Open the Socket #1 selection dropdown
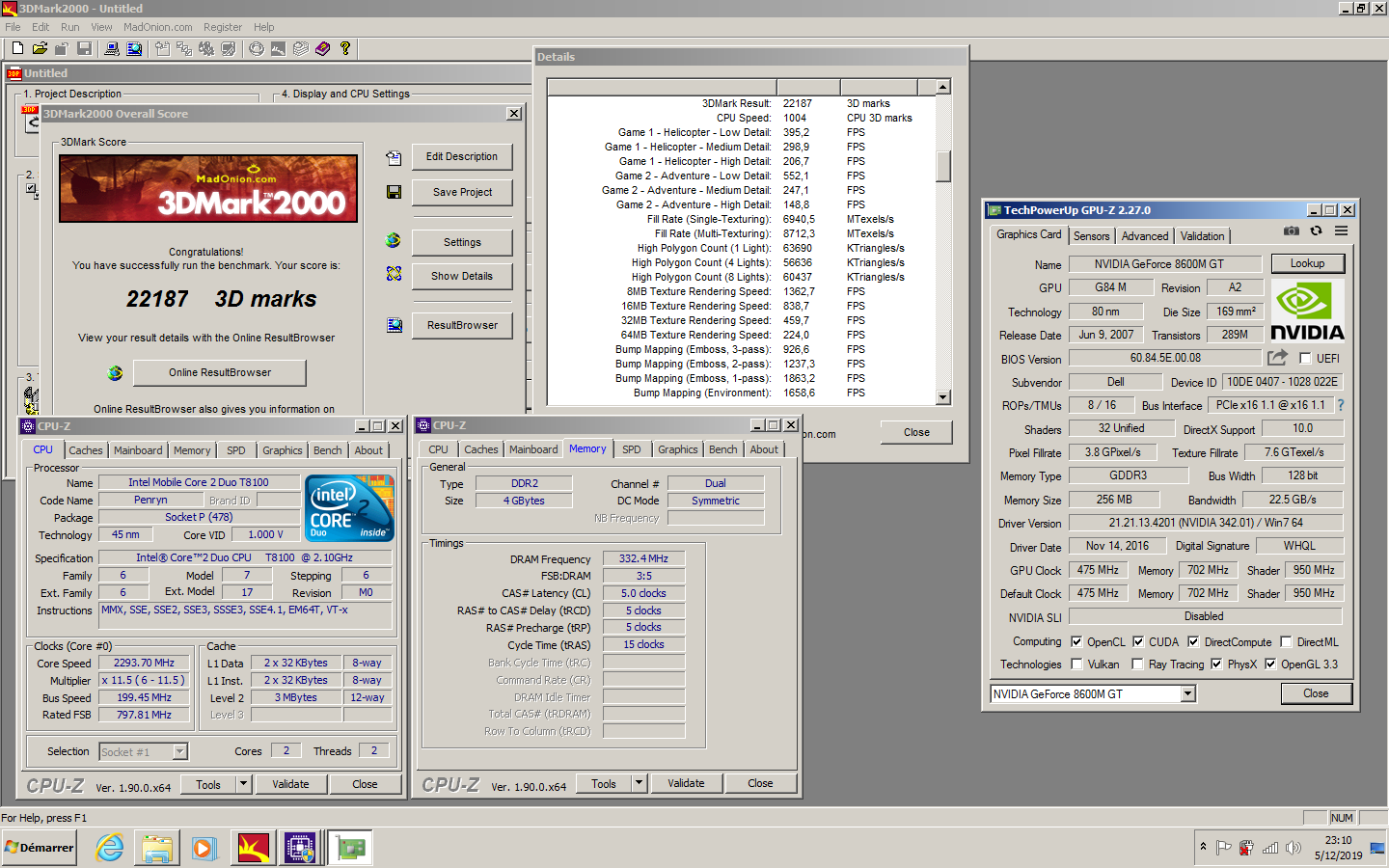 point(179,751)
